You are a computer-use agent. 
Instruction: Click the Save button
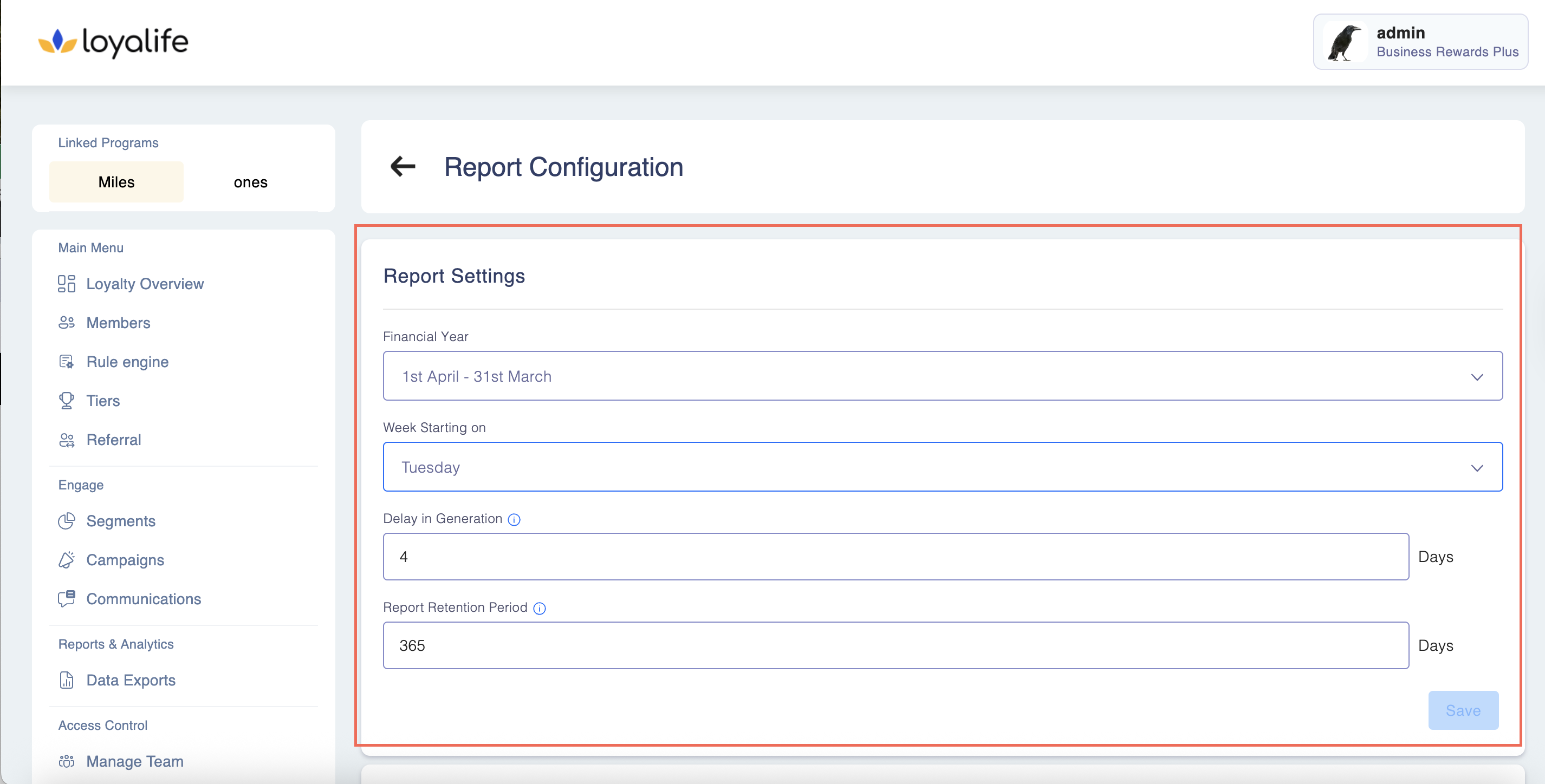pos(1463,710)
